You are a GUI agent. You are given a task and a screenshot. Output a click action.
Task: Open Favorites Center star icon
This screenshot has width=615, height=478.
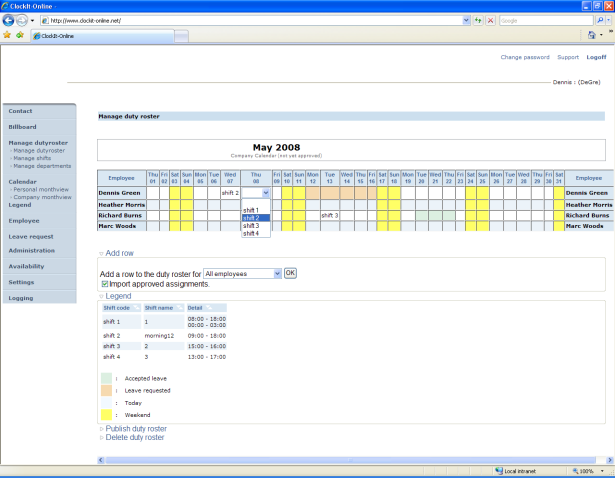[x=7, y=35]
